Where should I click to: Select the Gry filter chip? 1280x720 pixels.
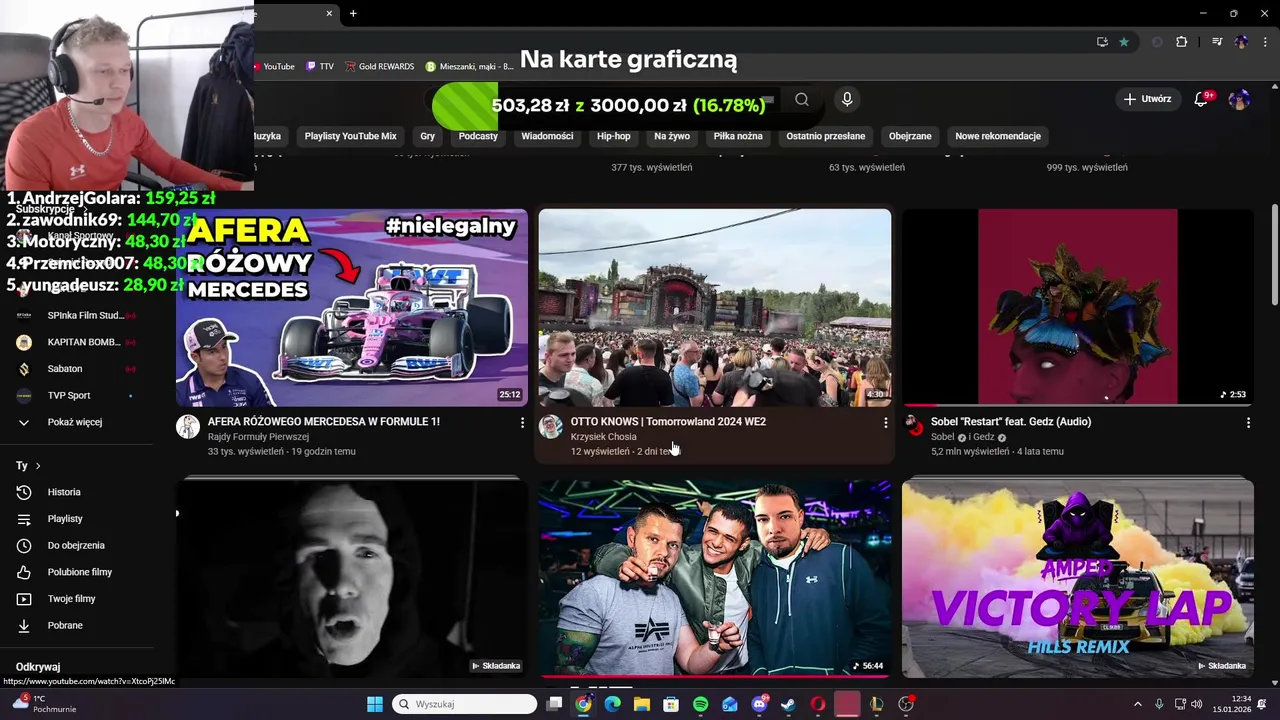428,136
